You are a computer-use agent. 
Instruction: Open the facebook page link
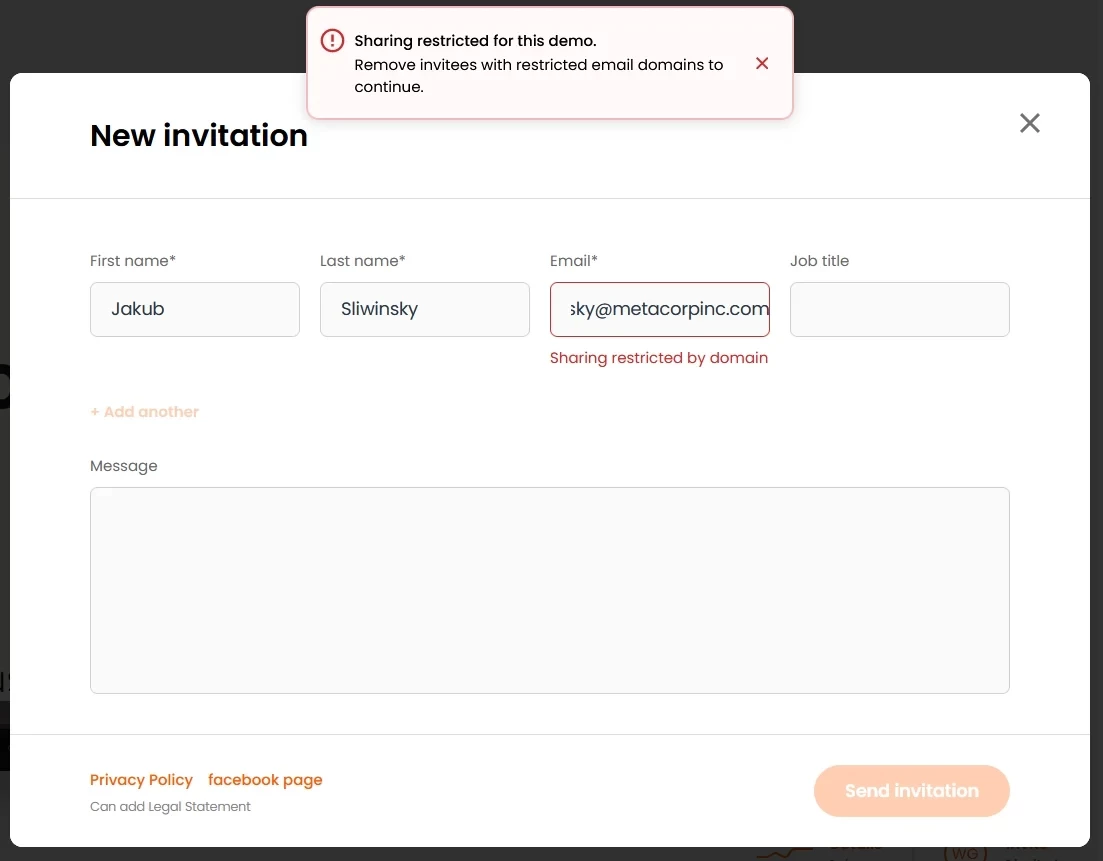[x=265, y=779]
